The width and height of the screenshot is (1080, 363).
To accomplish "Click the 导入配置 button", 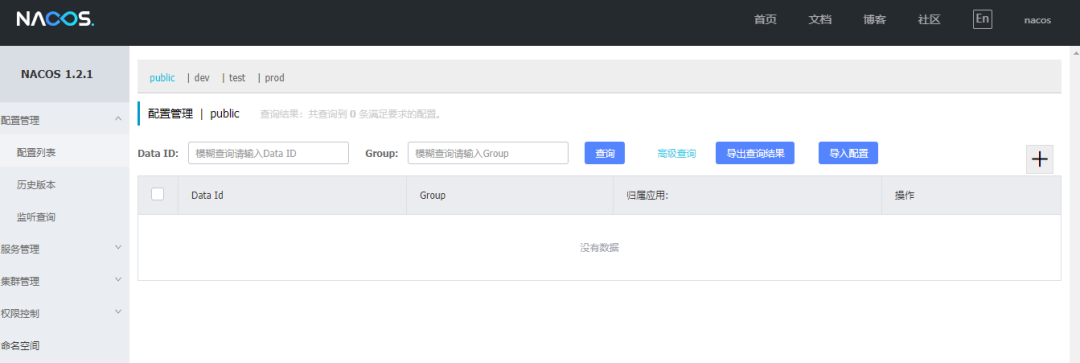I will coord(848,153).
